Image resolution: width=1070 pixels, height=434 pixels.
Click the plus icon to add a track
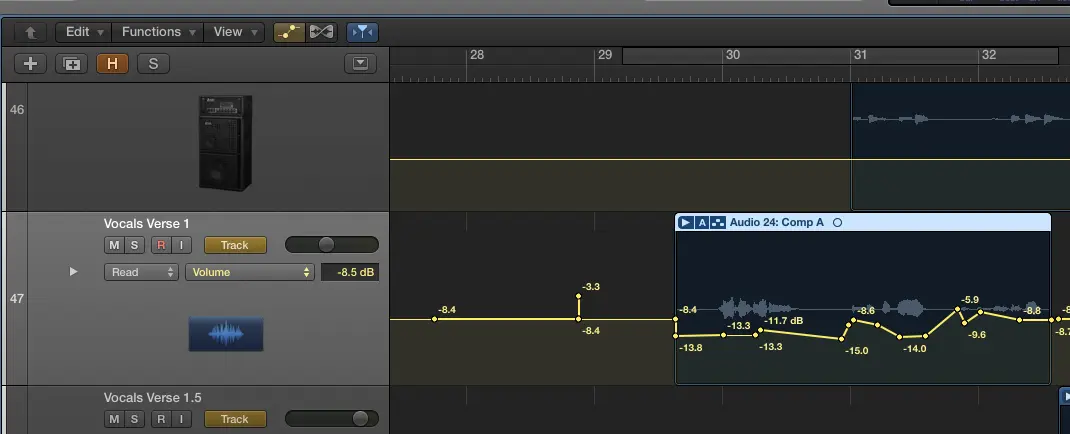click(x=30, y=64)
